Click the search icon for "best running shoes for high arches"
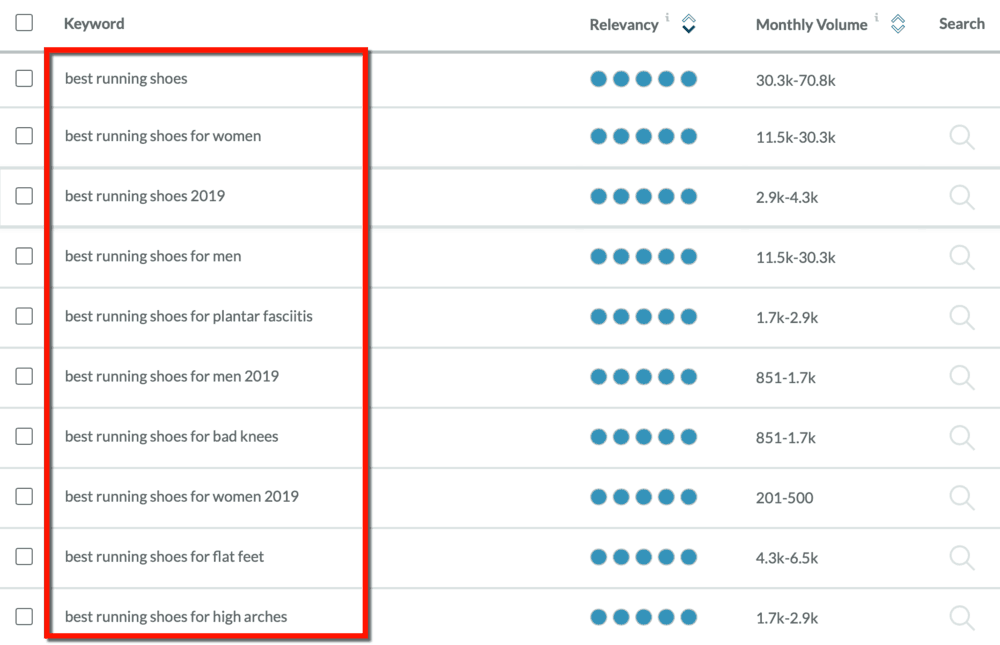Viewport: 1000px width, 645px height. [x=962, y=617]
